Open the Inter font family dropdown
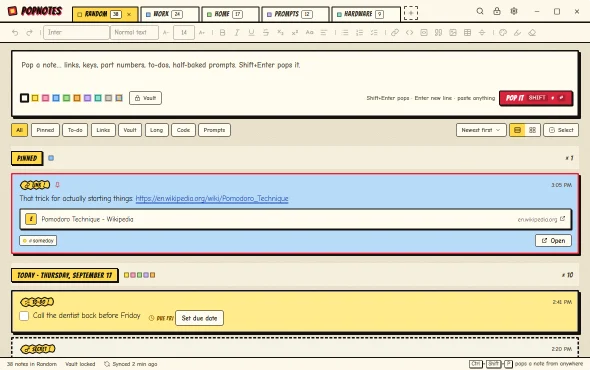 76,32
